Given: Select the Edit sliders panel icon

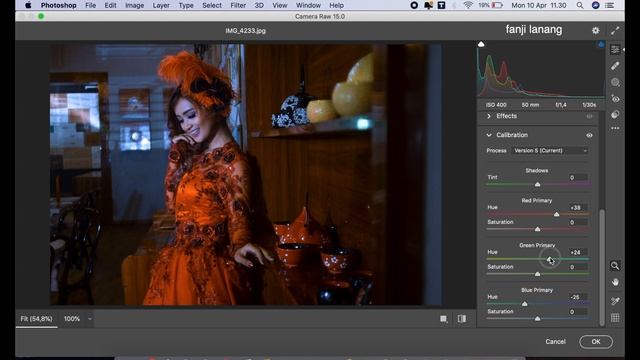Looking at the screenshot, I should 615,49.
